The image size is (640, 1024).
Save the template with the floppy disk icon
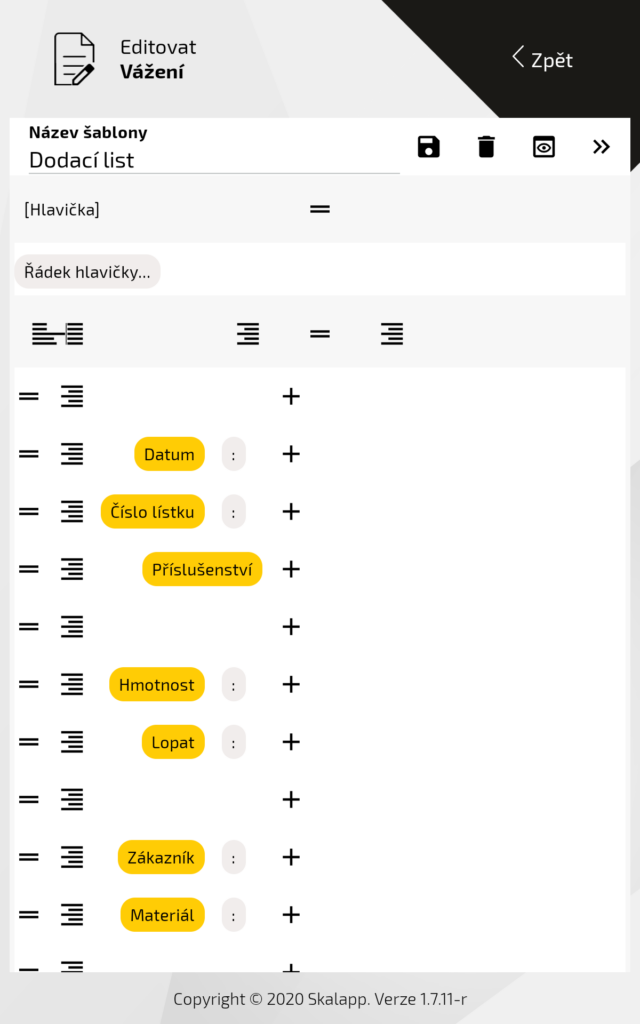tap(429, 147)
